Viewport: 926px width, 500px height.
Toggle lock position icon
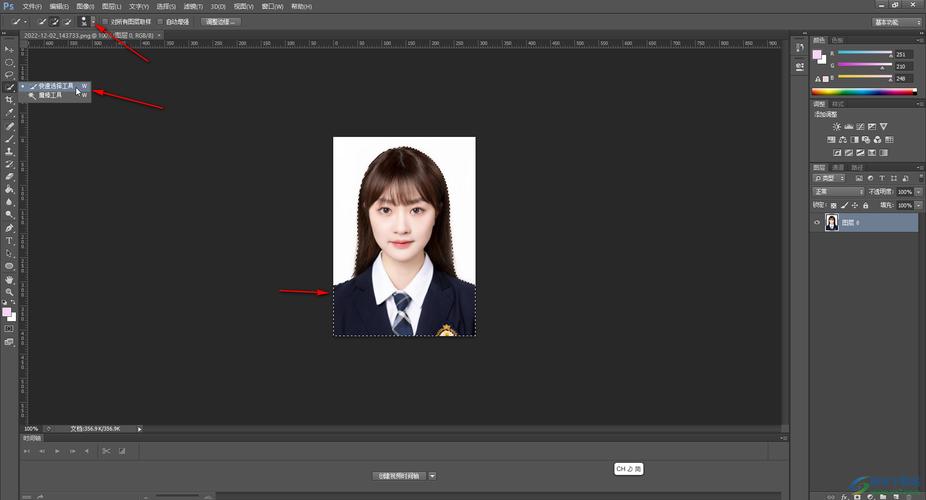click(x=855, y=205)
